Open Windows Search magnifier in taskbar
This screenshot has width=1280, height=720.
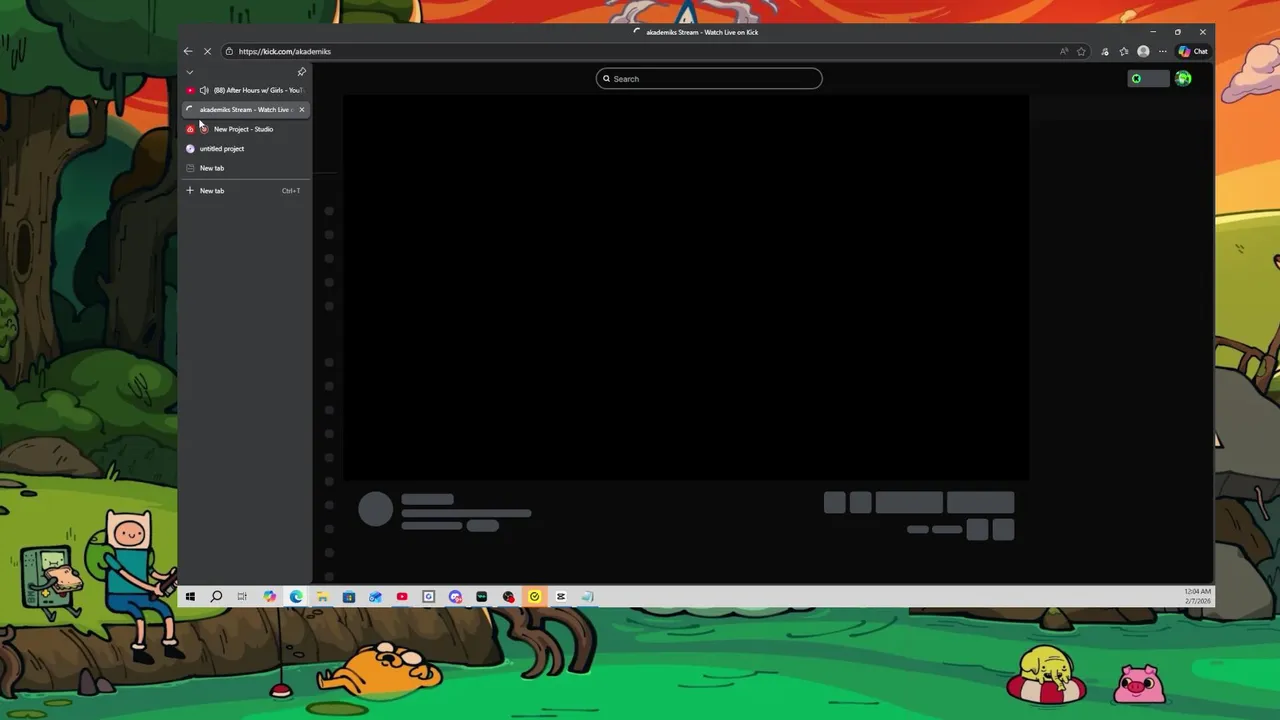tap(216, 597)
